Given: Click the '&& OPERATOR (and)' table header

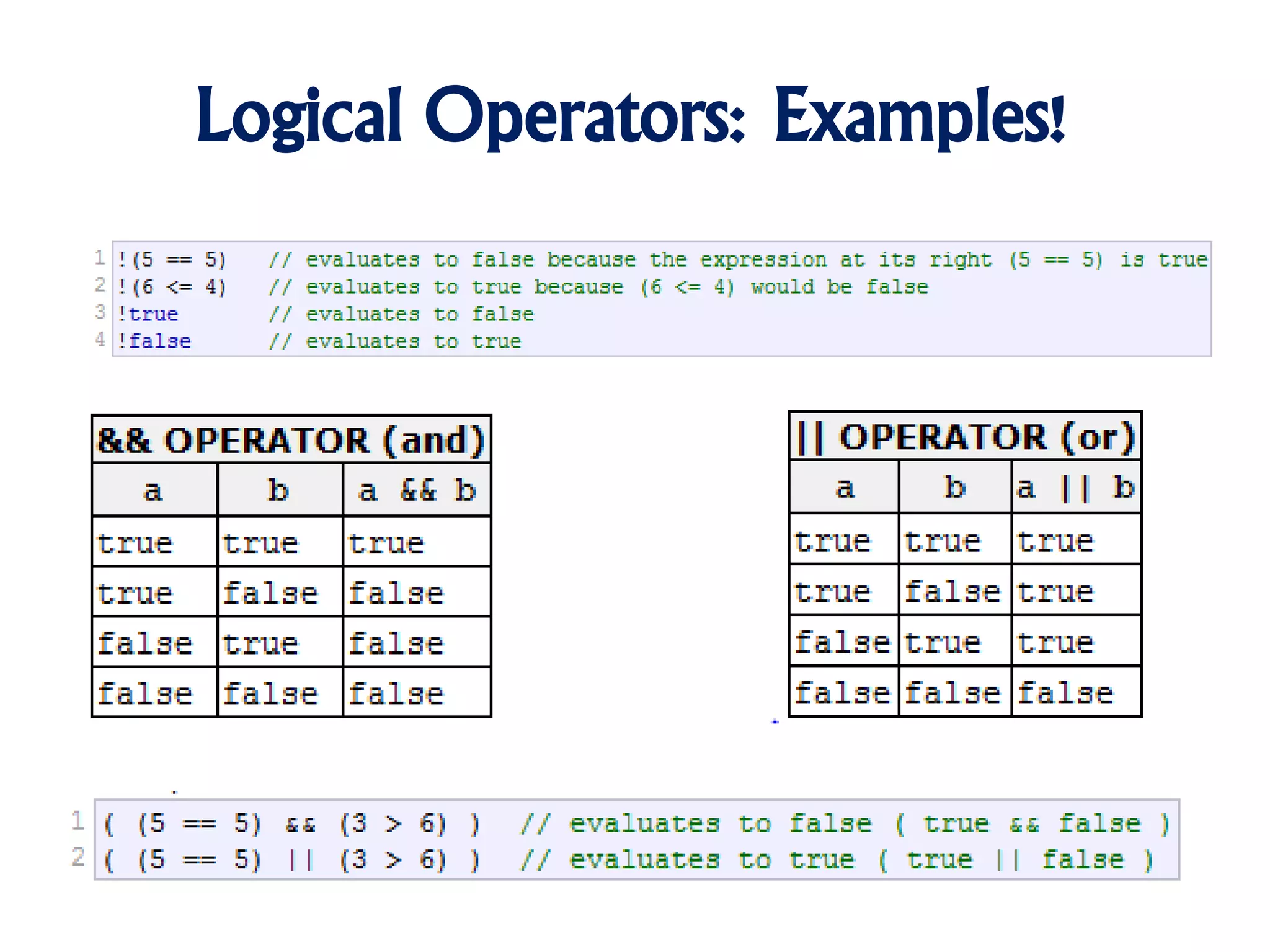Looking at the screenshot, I should coord(291,440).
